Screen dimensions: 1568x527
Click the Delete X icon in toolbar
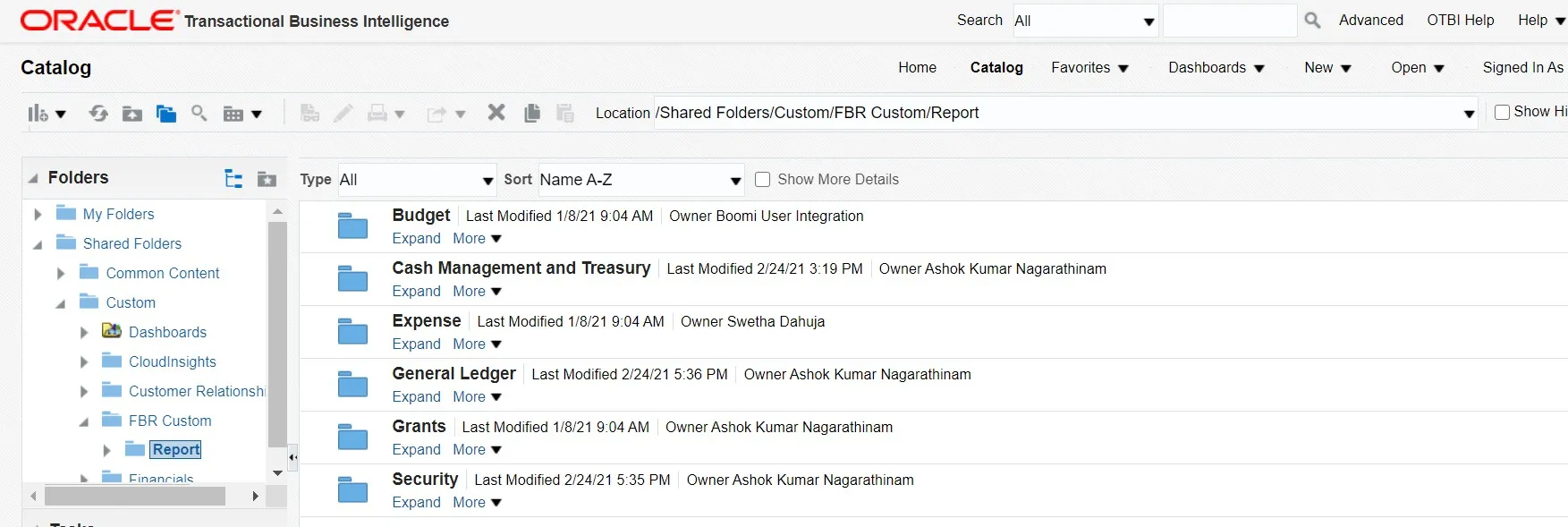point(496,113)
